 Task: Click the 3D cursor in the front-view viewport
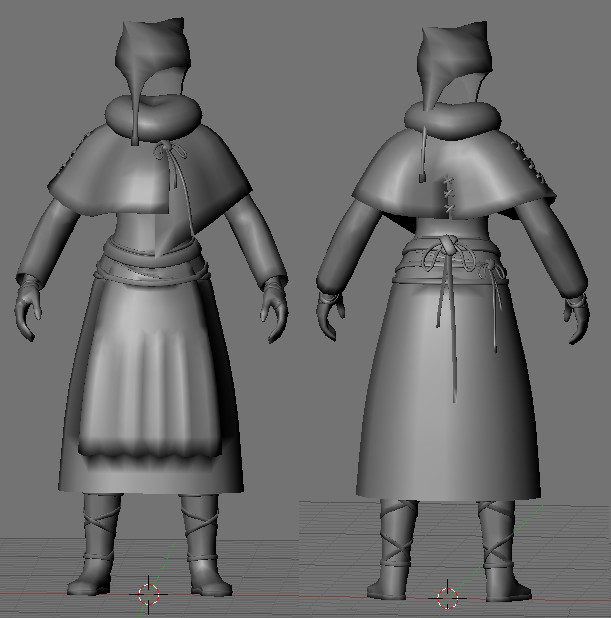pyautogui.click(x=149, y=594)
